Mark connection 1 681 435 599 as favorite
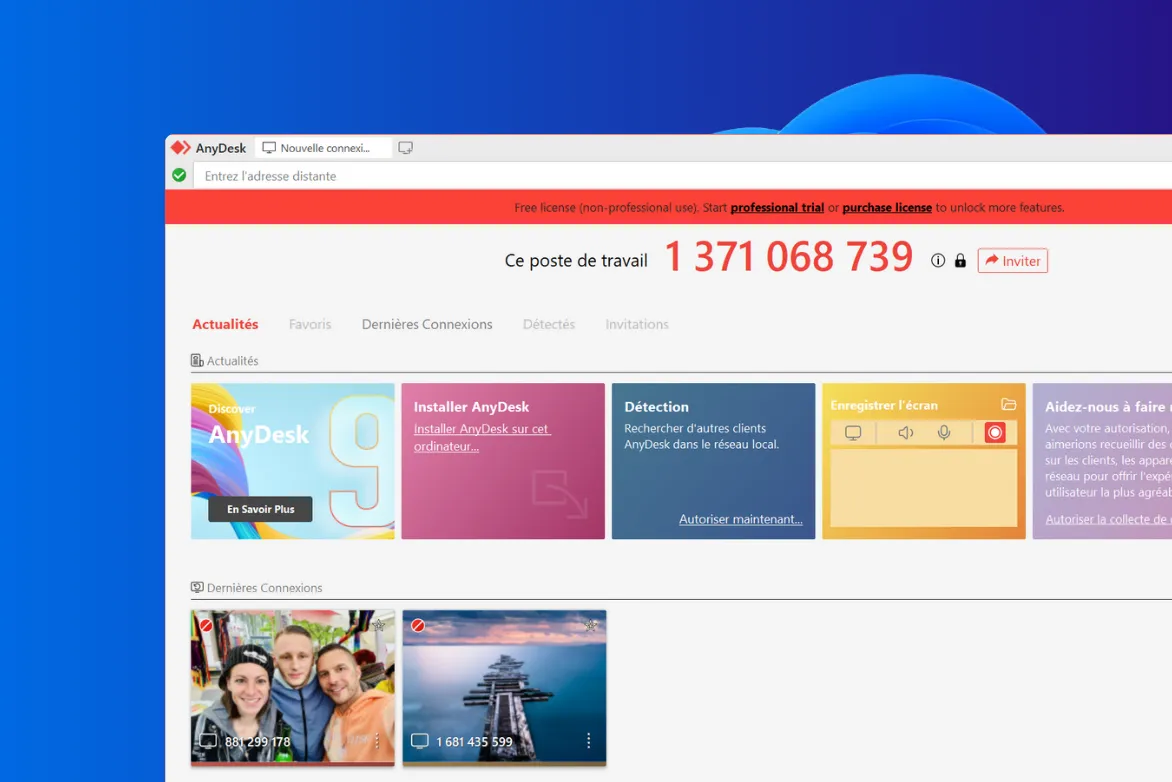The image size is (1172, 782). pos(589,623)
